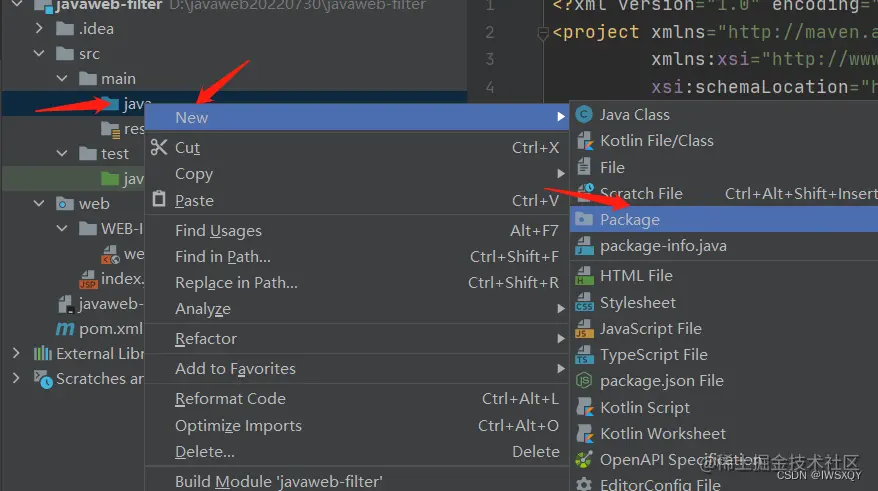Click the Stylesheet CSS icon
Screen dimensions: 878x491
585,302
